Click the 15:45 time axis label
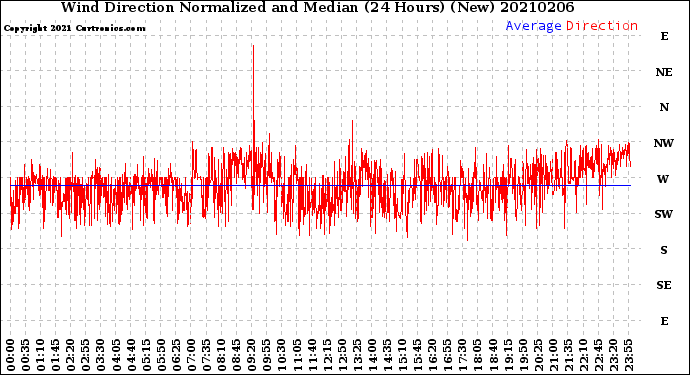This screenshot has width=690, height=375. pos(418,355)
